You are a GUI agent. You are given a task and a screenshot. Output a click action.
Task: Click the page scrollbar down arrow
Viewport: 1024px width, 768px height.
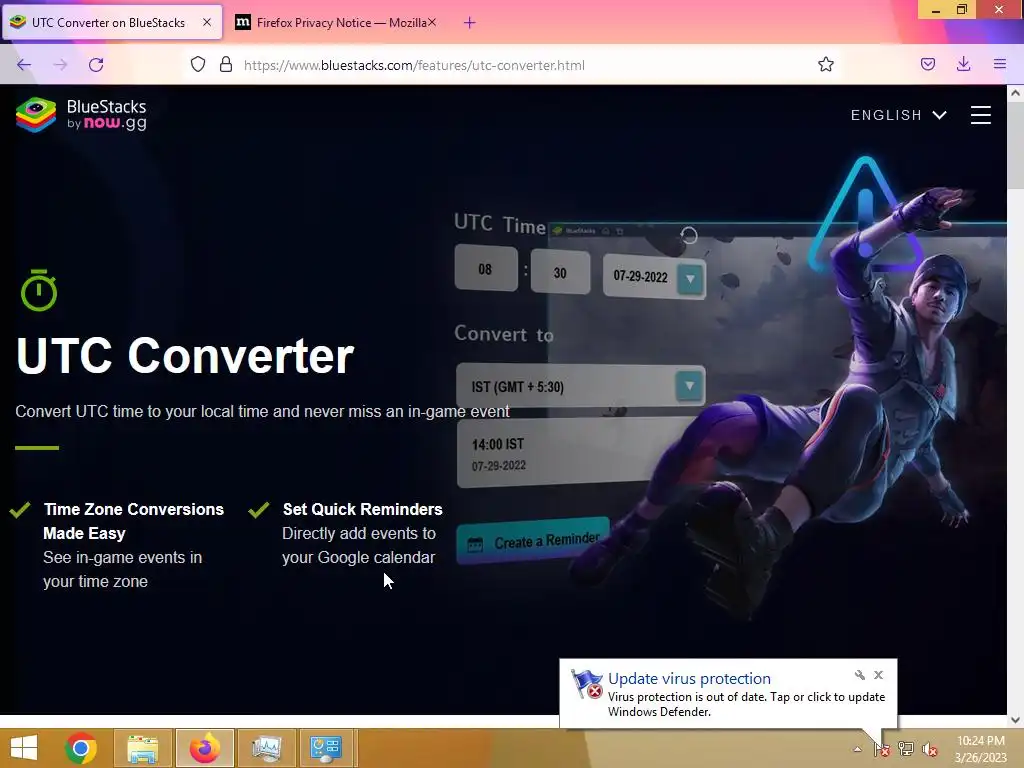[1016, 720]
